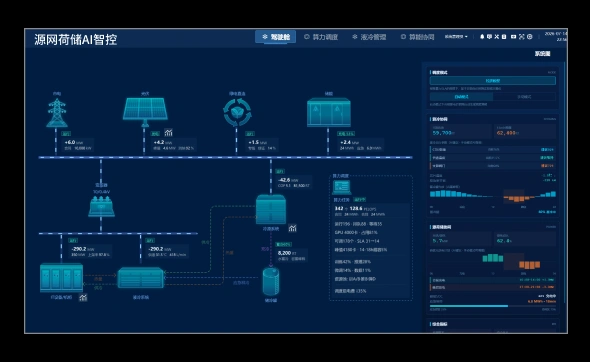Click the first row's cyan action tag

[547, 150]
